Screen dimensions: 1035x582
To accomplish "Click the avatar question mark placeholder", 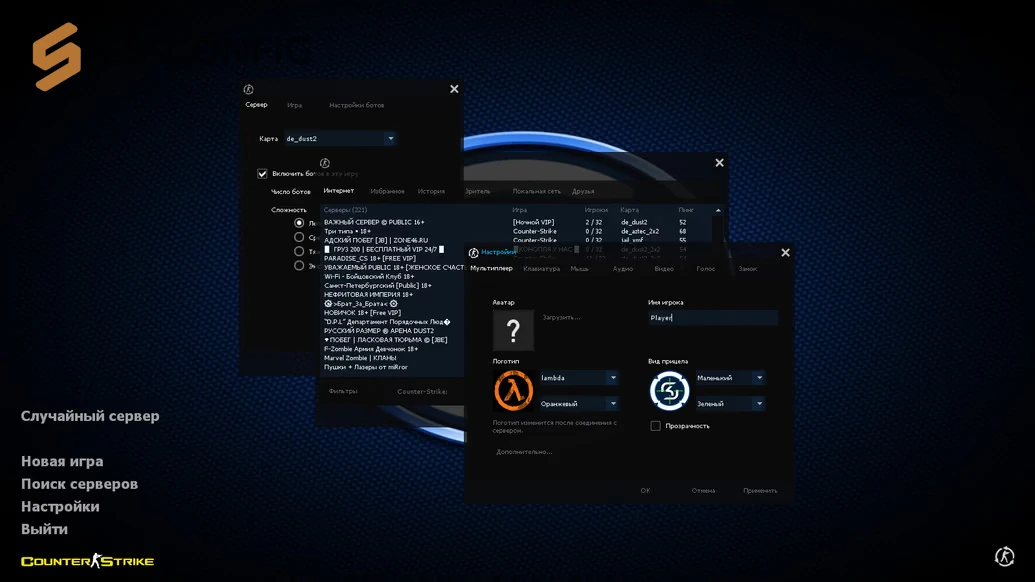I will point(513,330).
